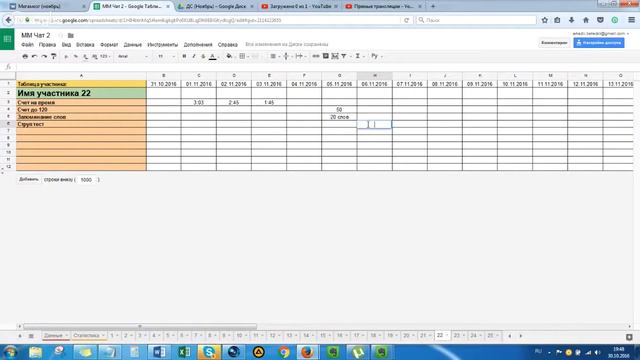Open text wrapping options
Image resolution: width=640 pixels, height=360 pixels.
pos(300,56)
